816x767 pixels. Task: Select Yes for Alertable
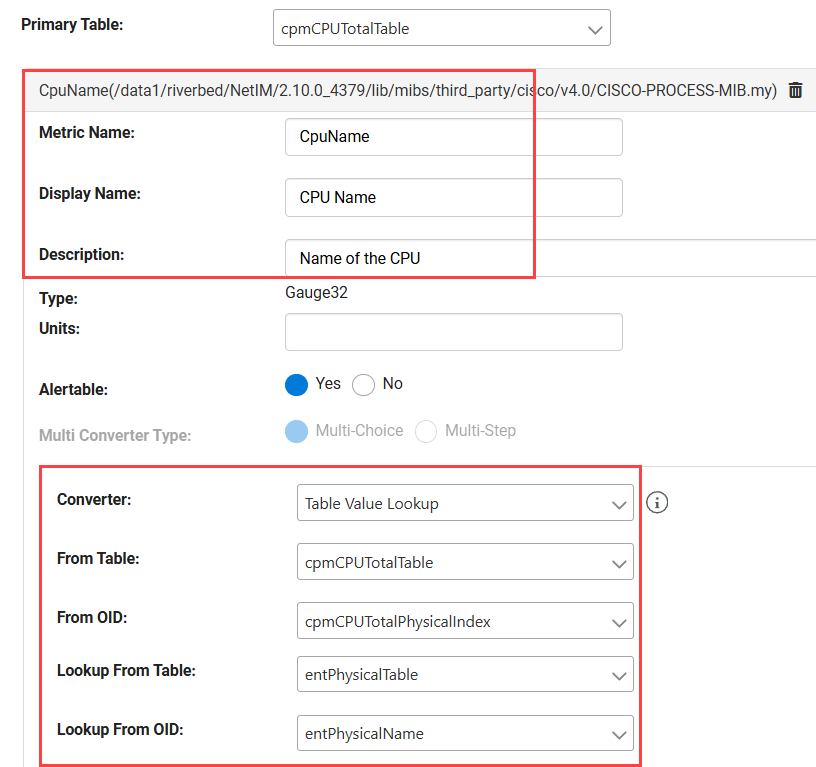coord(297,384)
